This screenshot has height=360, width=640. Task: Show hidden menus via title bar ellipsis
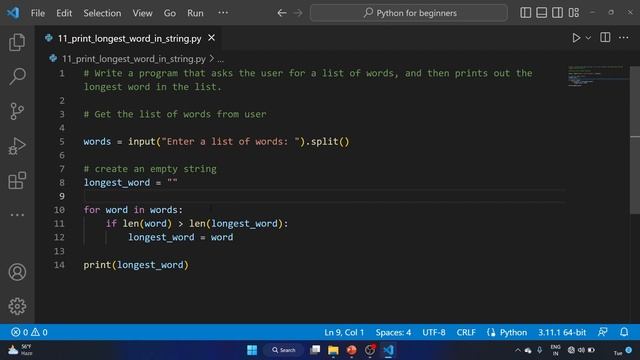coord(223,13)
